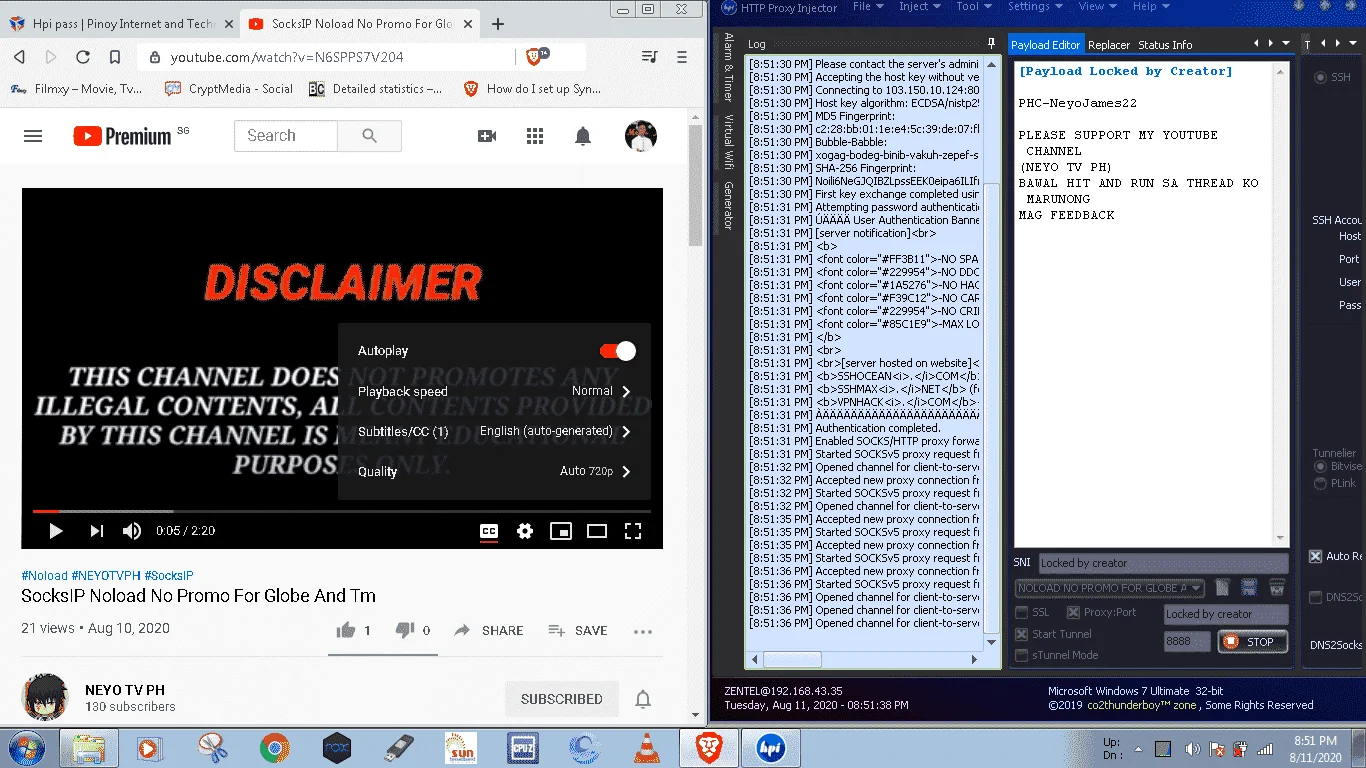Image resolution: width=1366 pixels, height=768 pixels.
Task: Toggle Autoplay switch off
Action: pyautogui.click(x=618, y=351)
